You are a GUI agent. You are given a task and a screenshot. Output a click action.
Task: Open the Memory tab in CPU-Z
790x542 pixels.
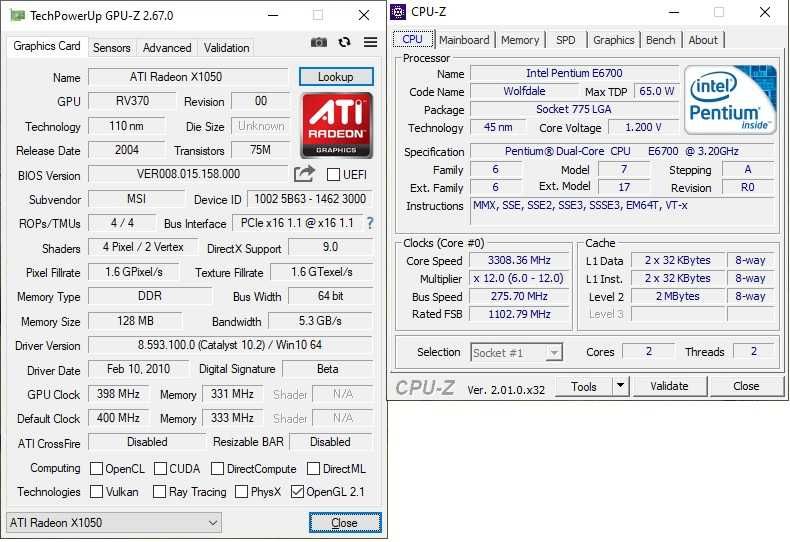point(520,40)
